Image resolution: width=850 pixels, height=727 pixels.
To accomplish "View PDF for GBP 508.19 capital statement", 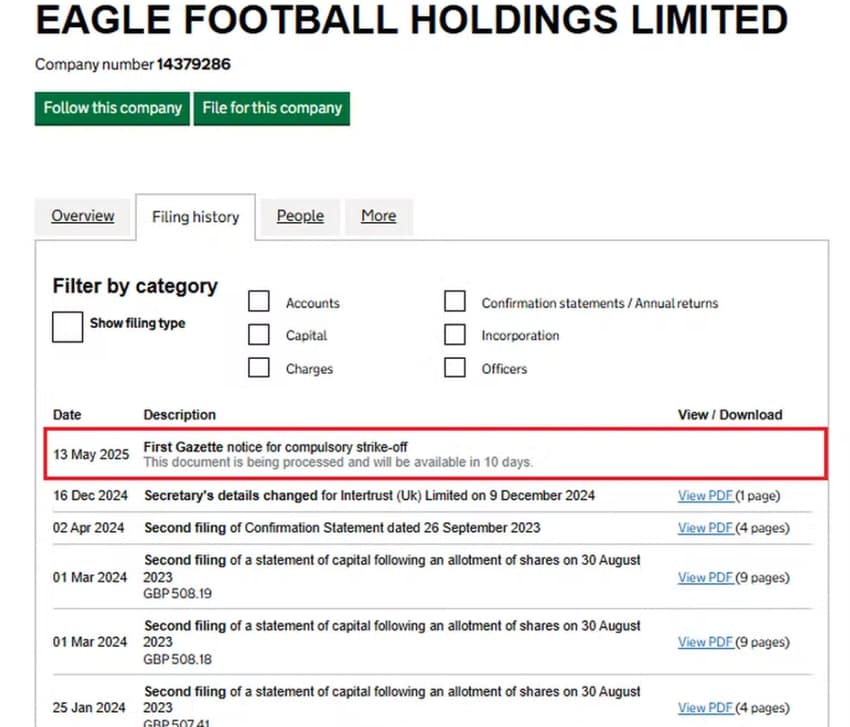I will tap(705, 577).
